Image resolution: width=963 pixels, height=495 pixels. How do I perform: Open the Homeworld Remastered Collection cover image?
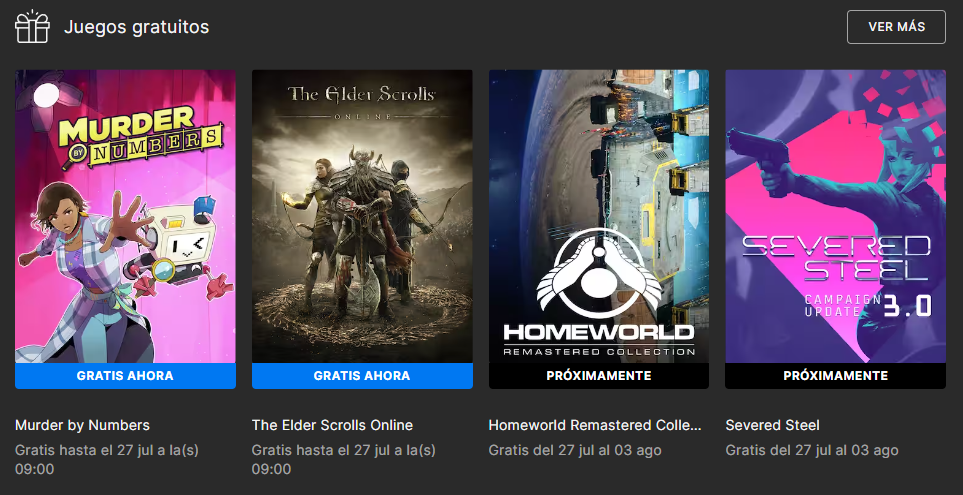pyautogui.click(x=599, y=216)
